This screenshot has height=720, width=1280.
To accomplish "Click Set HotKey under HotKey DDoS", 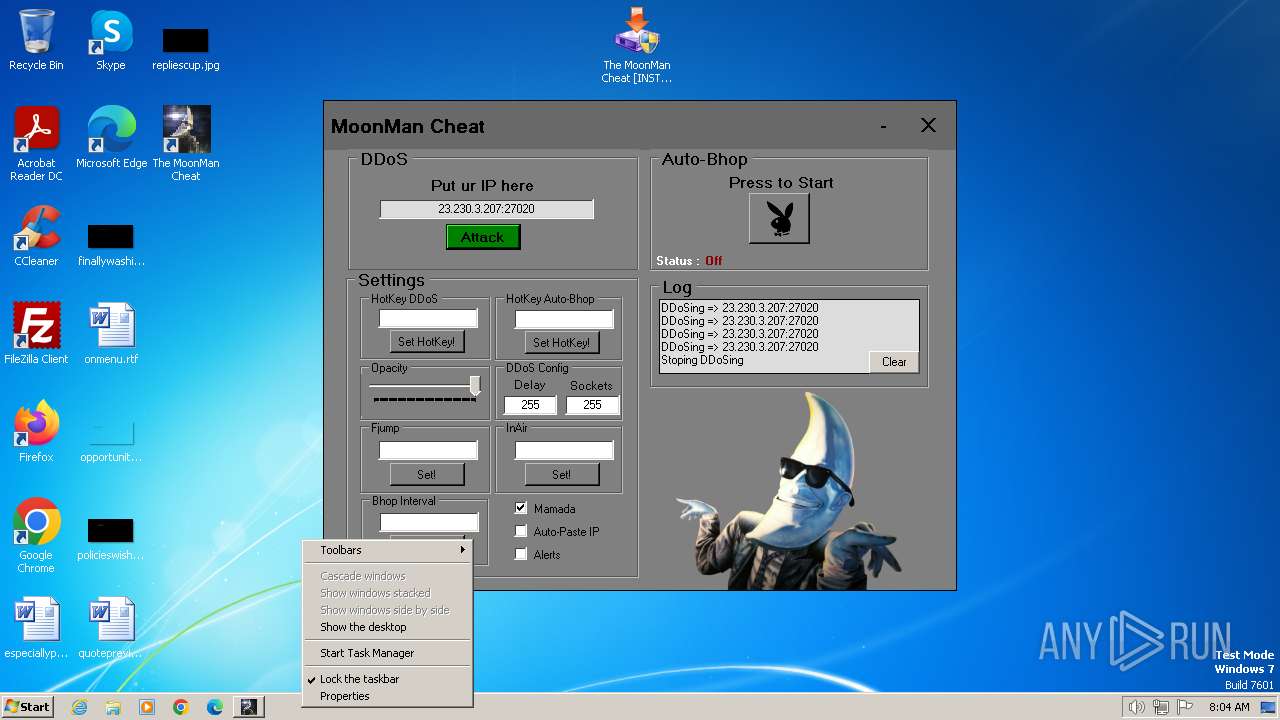I will [x=426, y=342].
